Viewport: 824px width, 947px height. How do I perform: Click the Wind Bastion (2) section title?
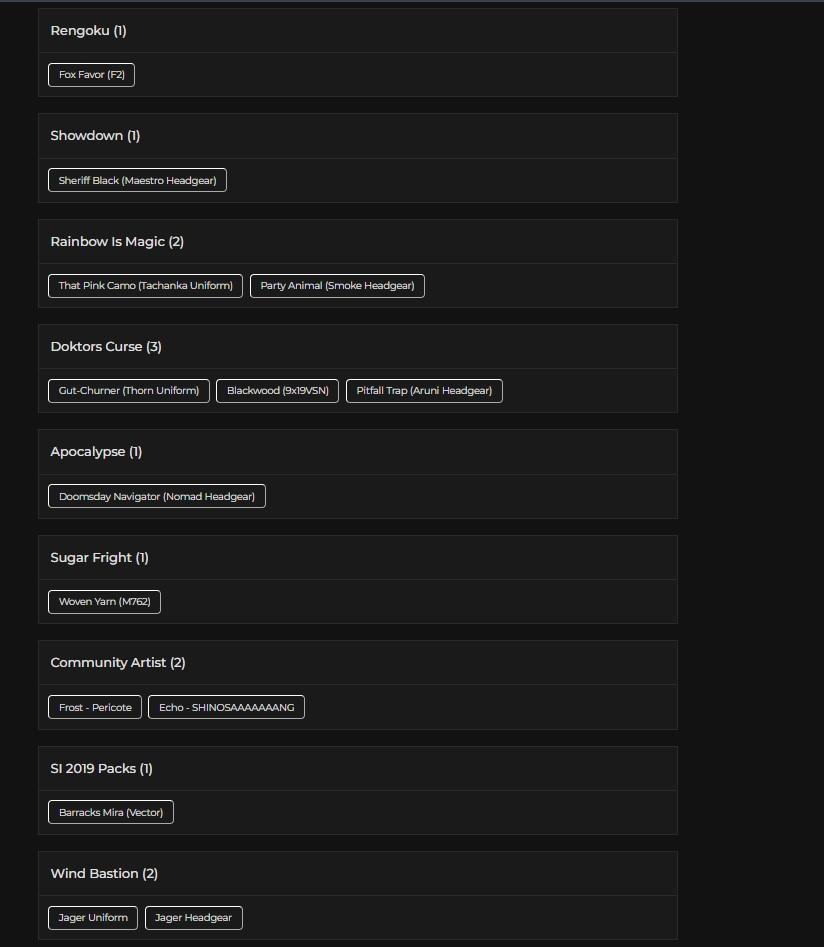[104, 874]
